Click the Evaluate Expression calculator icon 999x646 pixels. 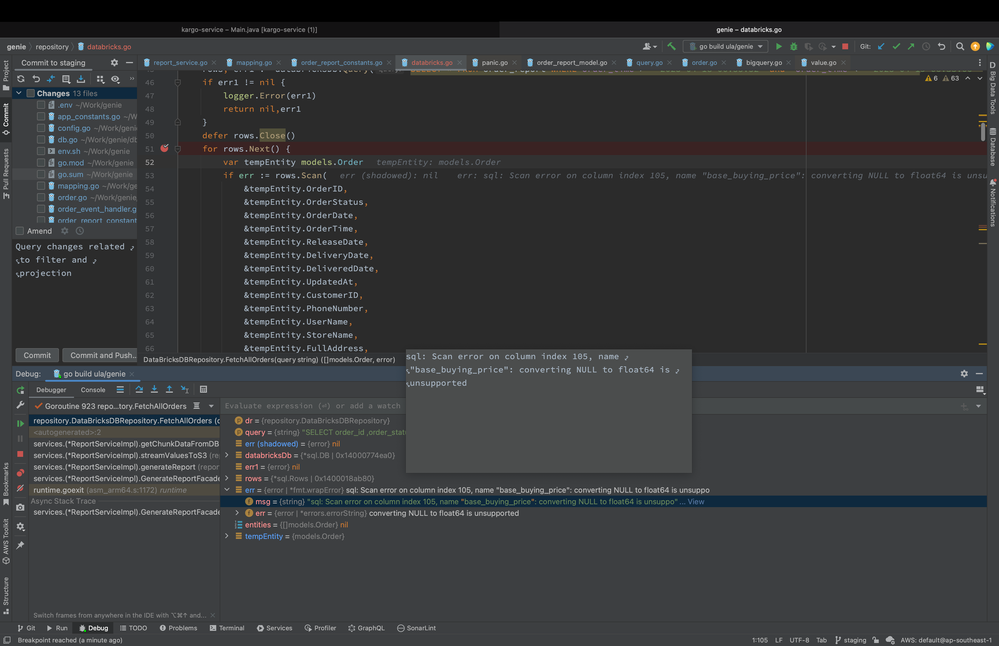coord(203,390)
